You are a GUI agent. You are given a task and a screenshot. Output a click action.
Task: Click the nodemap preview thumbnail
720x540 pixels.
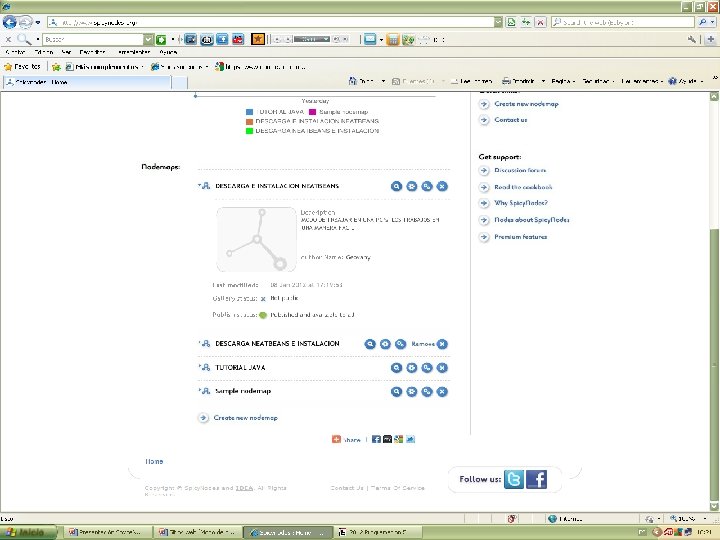(256, 239)
